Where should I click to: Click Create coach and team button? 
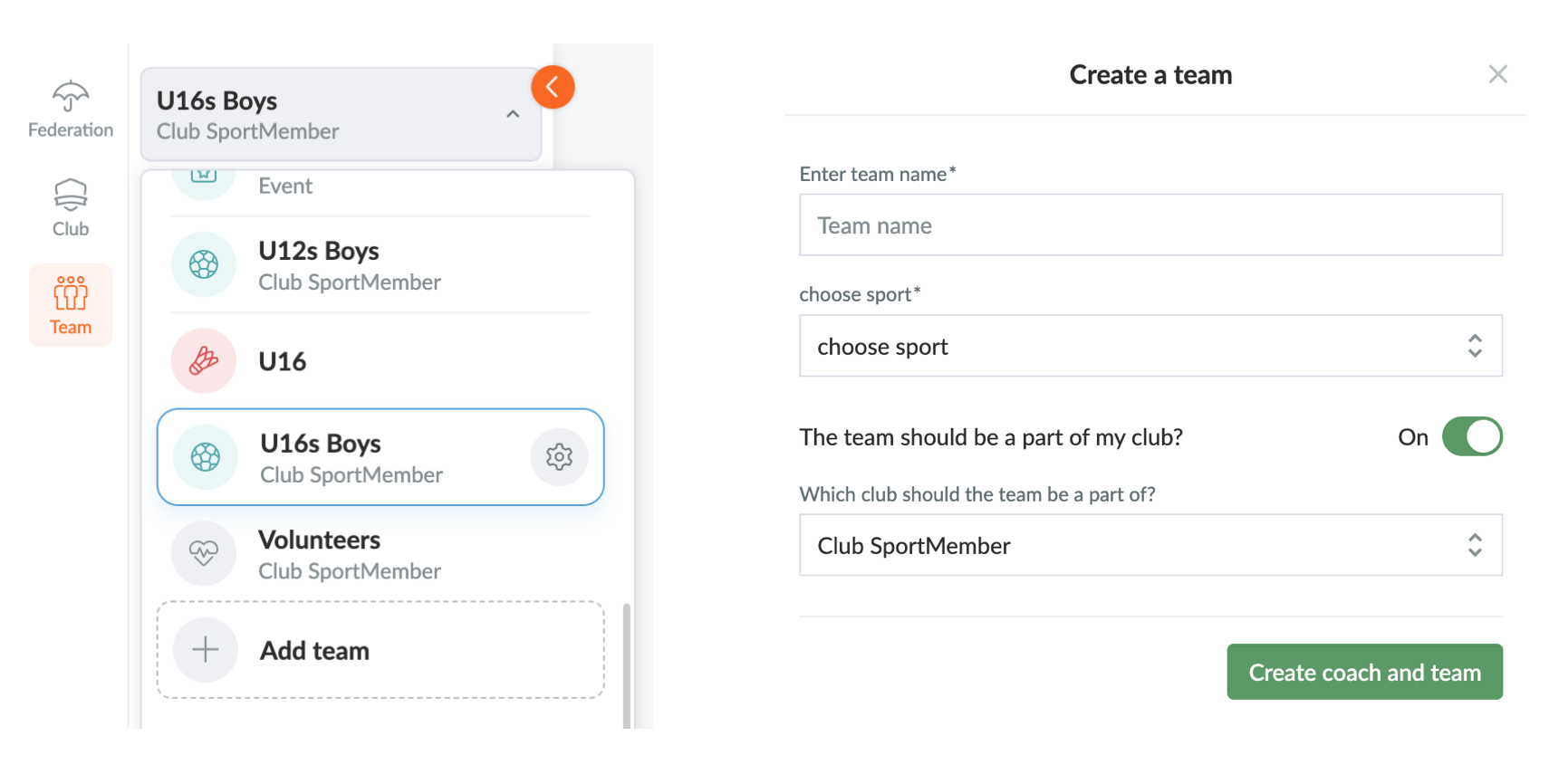(x=1364, y=672)
